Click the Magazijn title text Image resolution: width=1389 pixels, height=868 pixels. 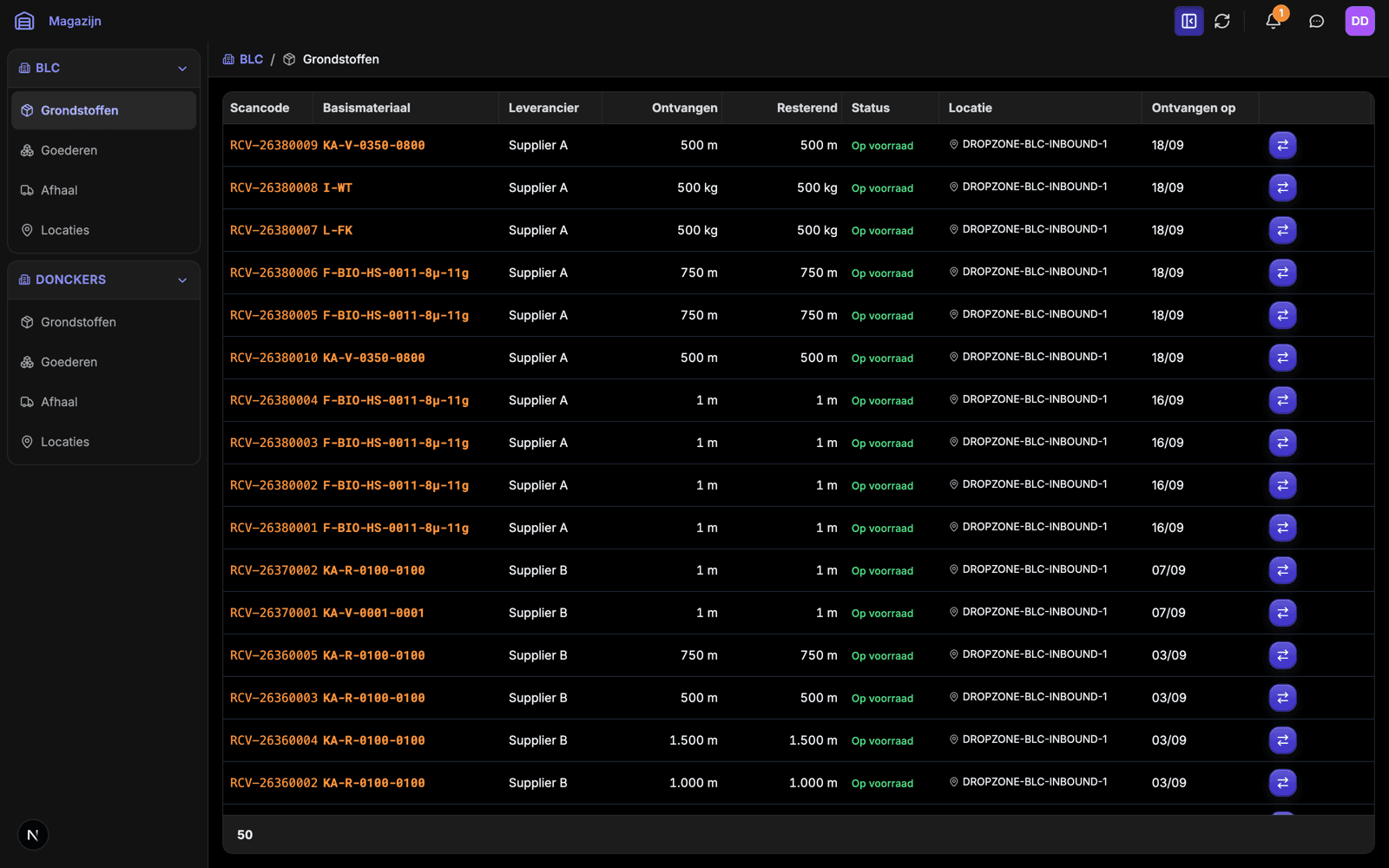point(75,21)
